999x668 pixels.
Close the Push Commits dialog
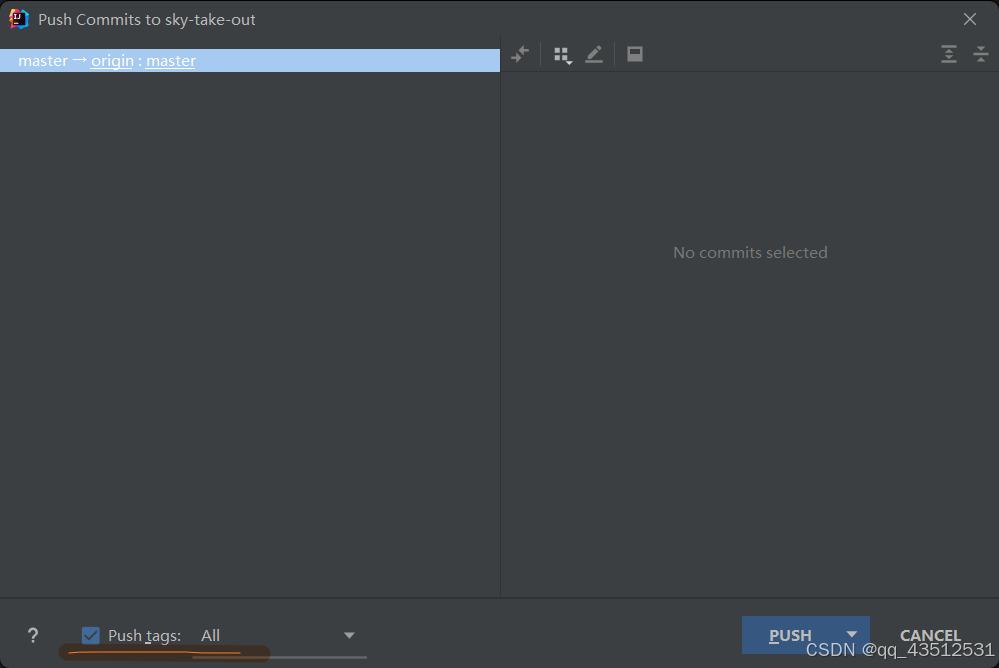pos(970,19)
